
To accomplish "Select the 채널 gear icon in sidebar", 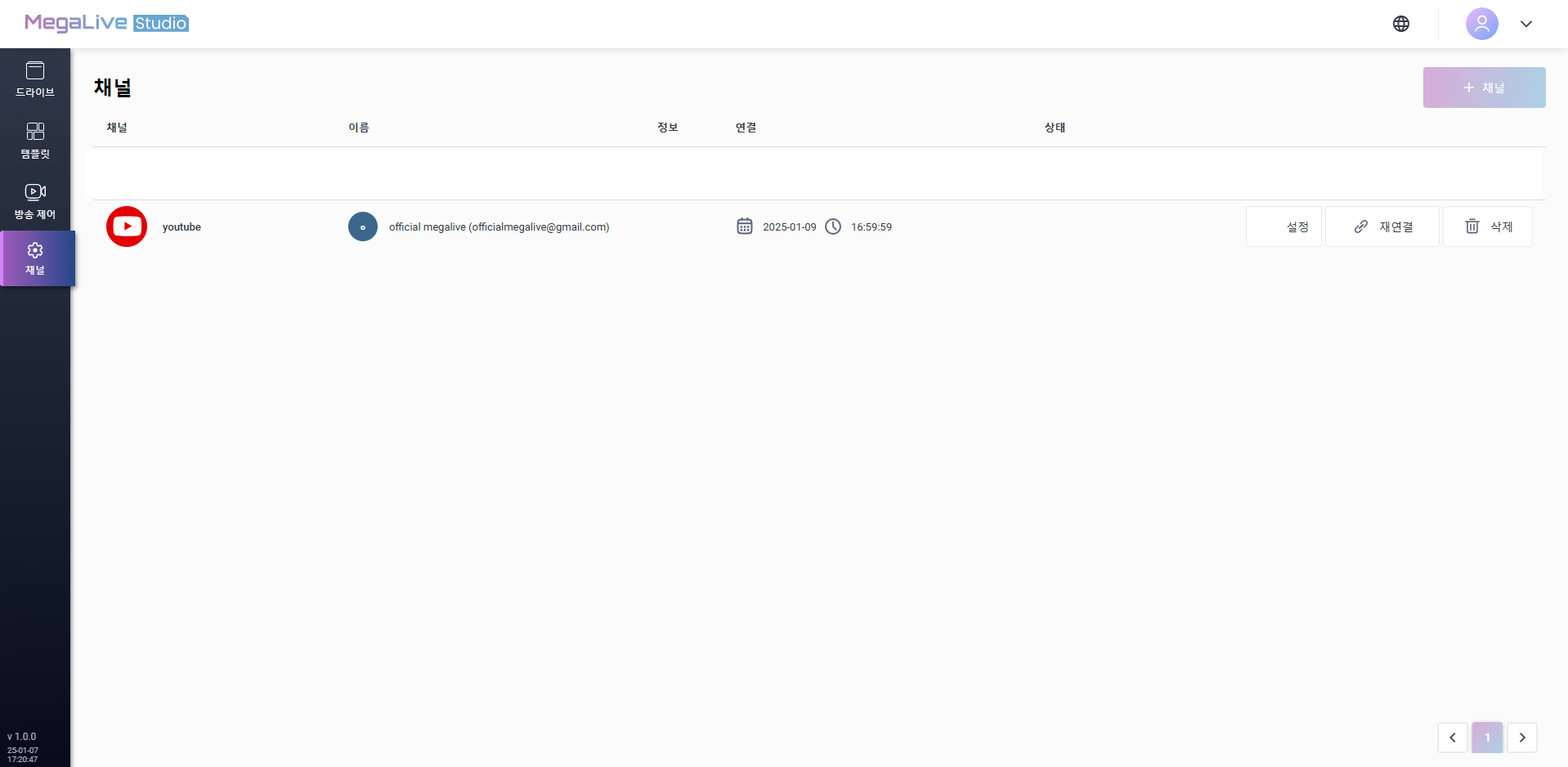I will tap(35, 250).
